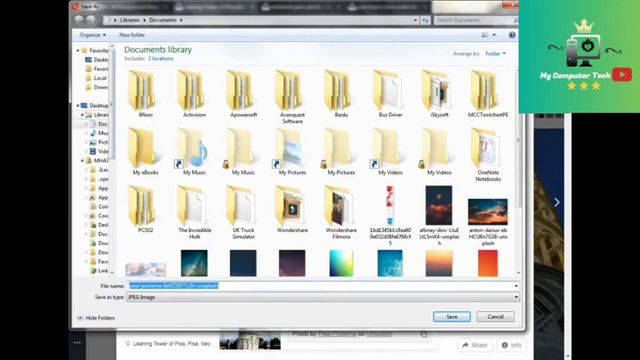Select the locked My Pictures folder

tap(341, 152)
